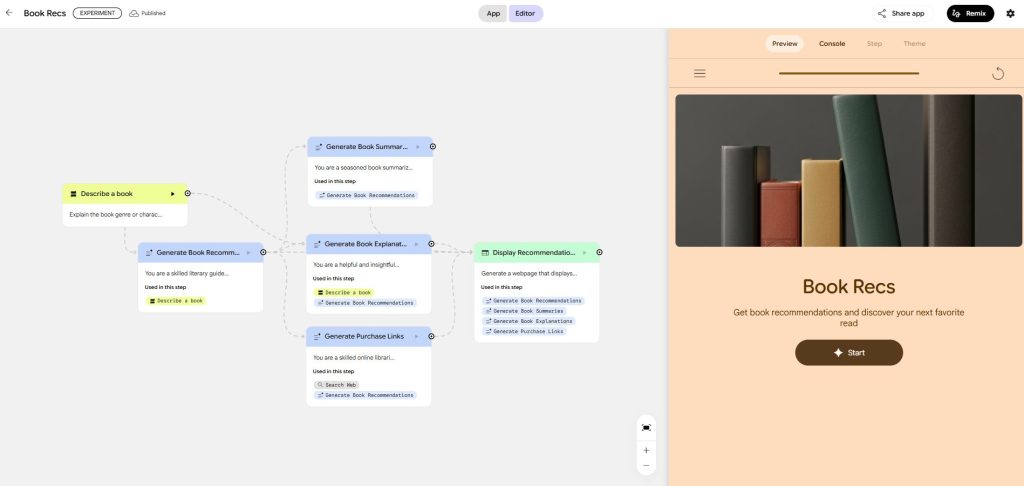Click the Share app button

(x=901, y=13)
